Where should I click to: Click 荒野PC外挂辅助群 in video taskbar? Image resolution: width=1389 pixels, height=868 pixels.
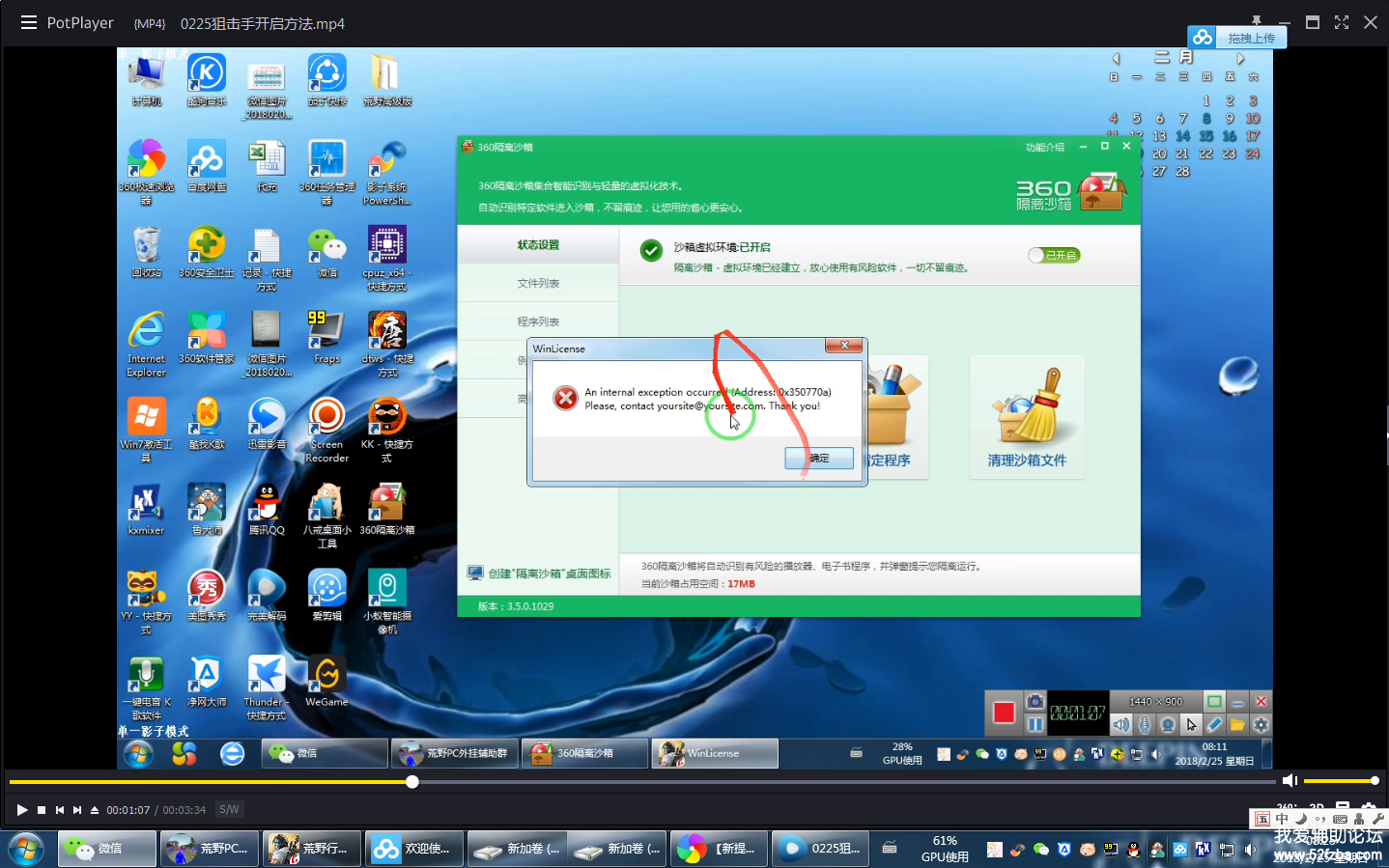click(454, 753)
